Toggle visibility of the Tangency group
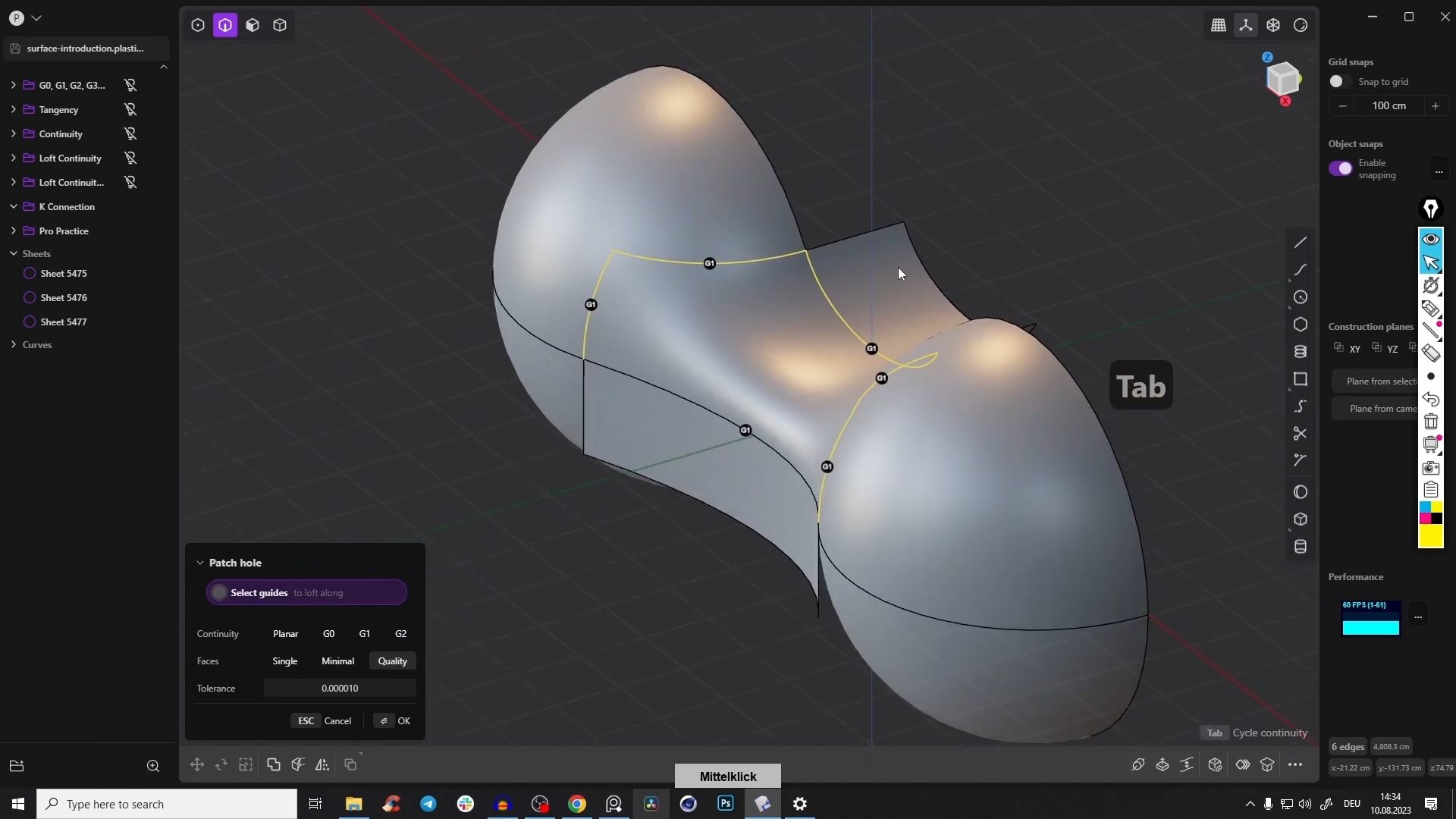 point(130,109)
